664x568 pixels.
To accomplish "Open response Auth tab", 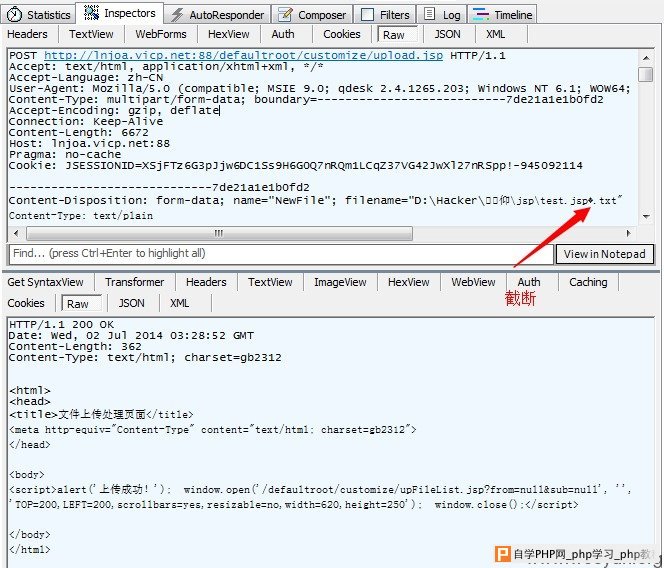I will [529, 282].
